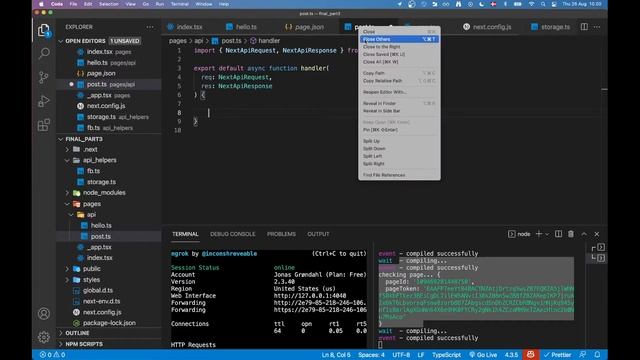Choose Close All in context menu

(399, 62)
